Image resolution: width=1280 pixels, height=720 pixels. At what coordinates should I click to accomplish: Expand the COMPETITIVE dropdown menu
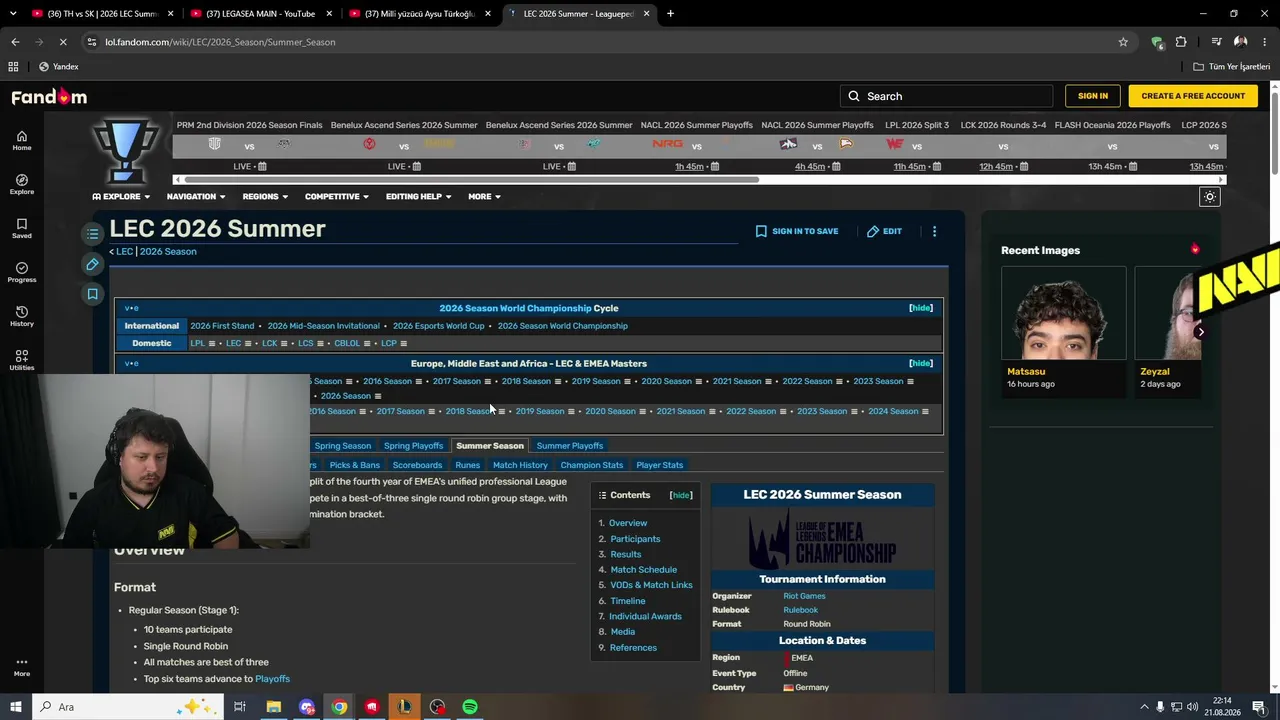click(x=337, y=197)
